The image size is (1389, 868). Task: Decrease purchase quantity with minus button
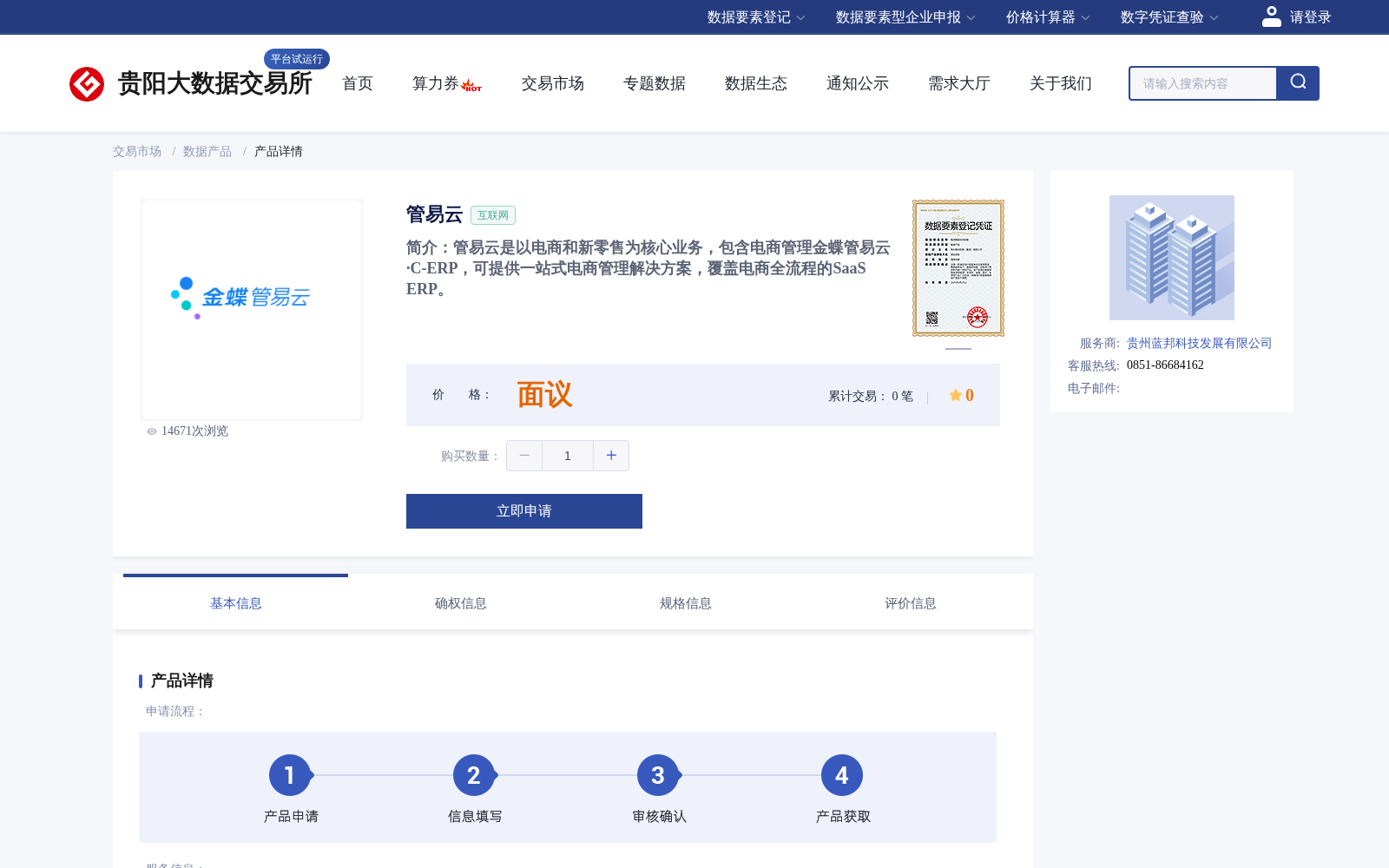(x=524, y=456)
